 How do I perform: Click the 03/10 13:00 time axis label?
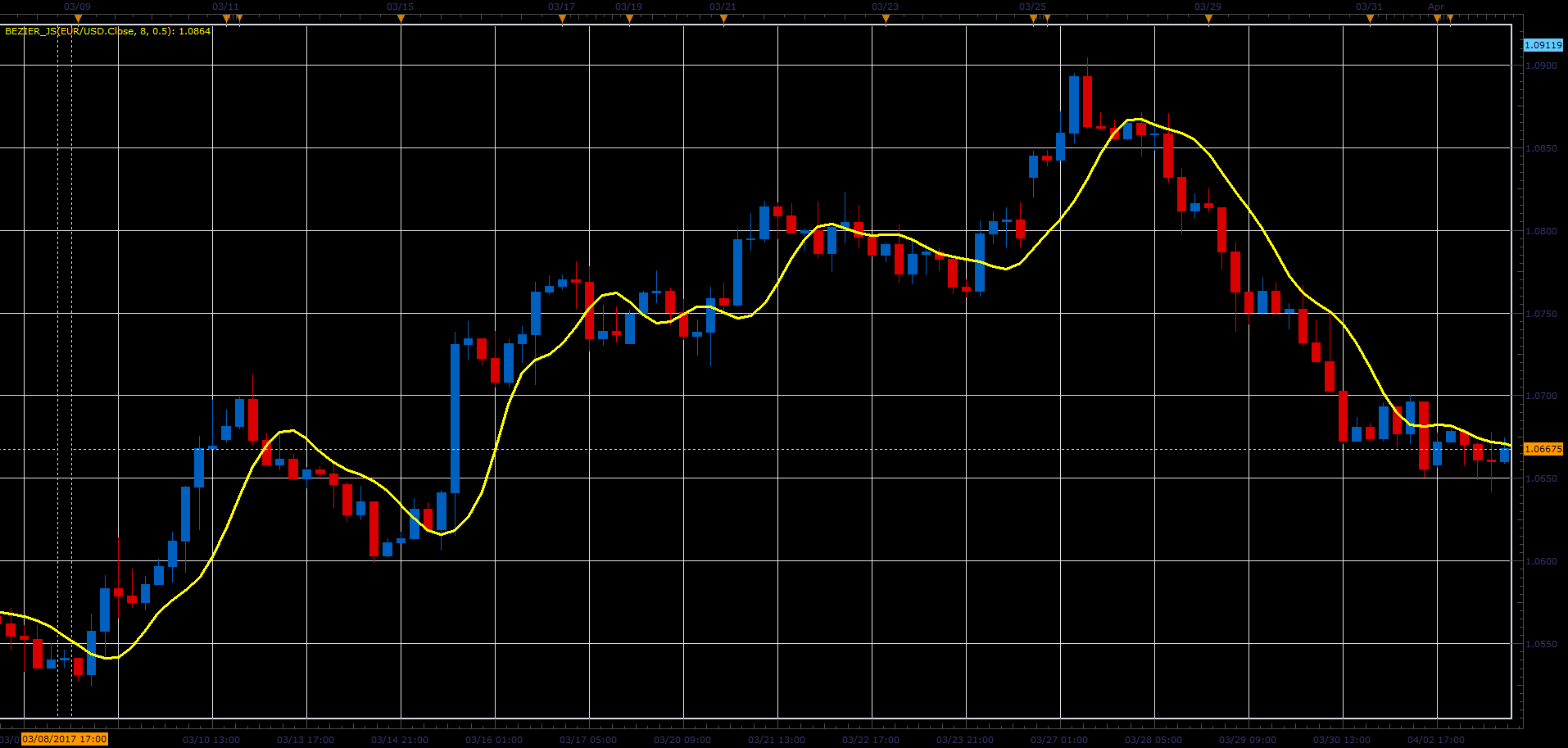click(211, 740)
